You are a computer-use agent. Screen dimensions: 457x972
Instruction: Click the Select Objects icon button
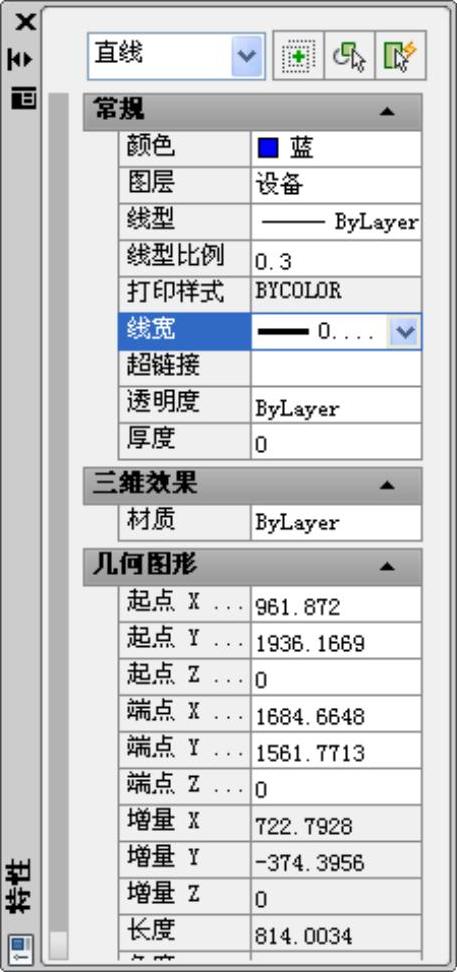[350, 55]
